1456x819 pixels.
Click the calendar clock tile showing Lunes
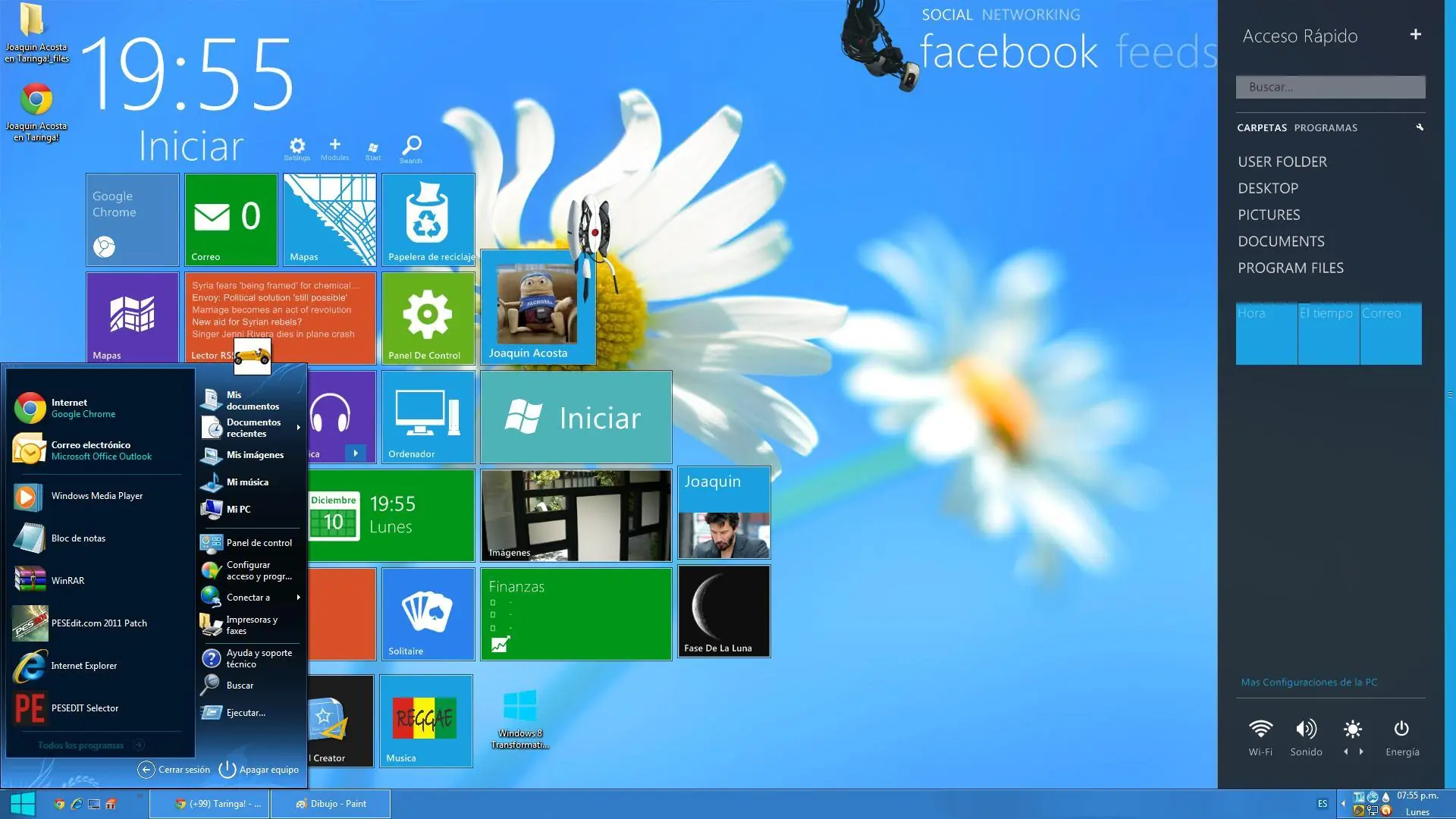point(391,515)
